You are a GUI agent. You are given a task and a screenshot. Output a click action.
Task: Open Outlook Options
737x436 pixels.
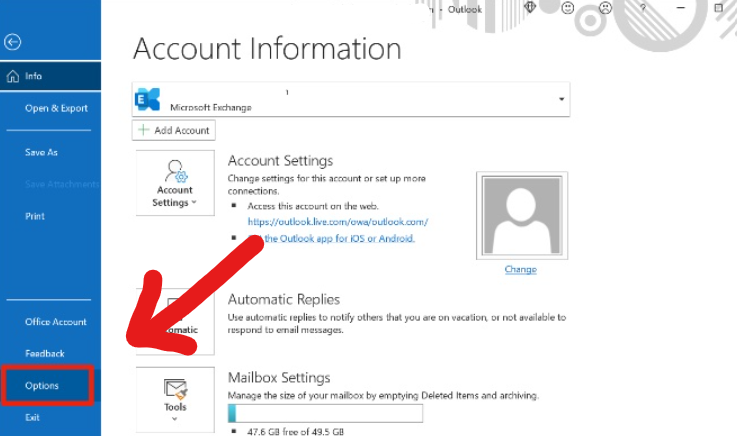(47, 385)
